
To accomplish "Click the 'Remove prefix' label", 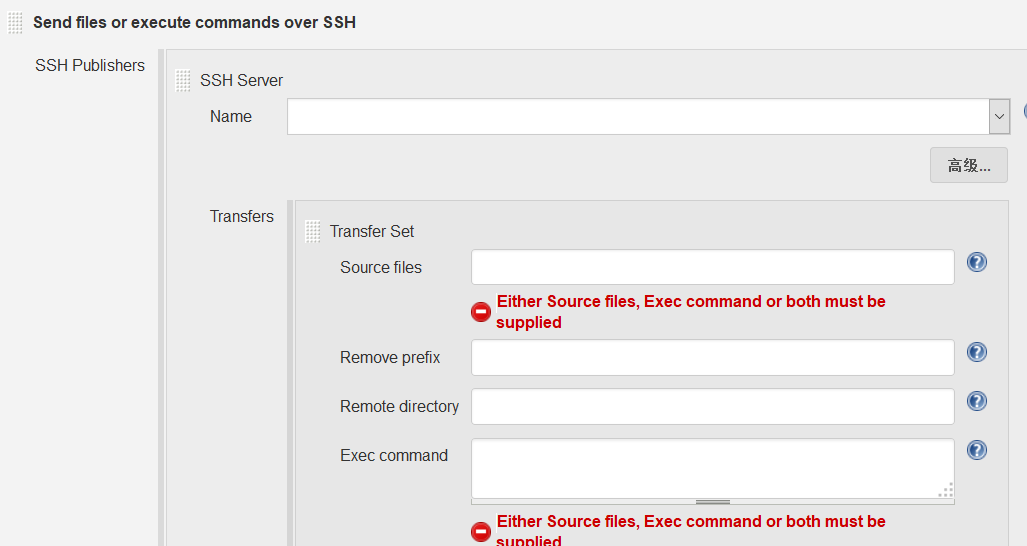I will [390, 357].
